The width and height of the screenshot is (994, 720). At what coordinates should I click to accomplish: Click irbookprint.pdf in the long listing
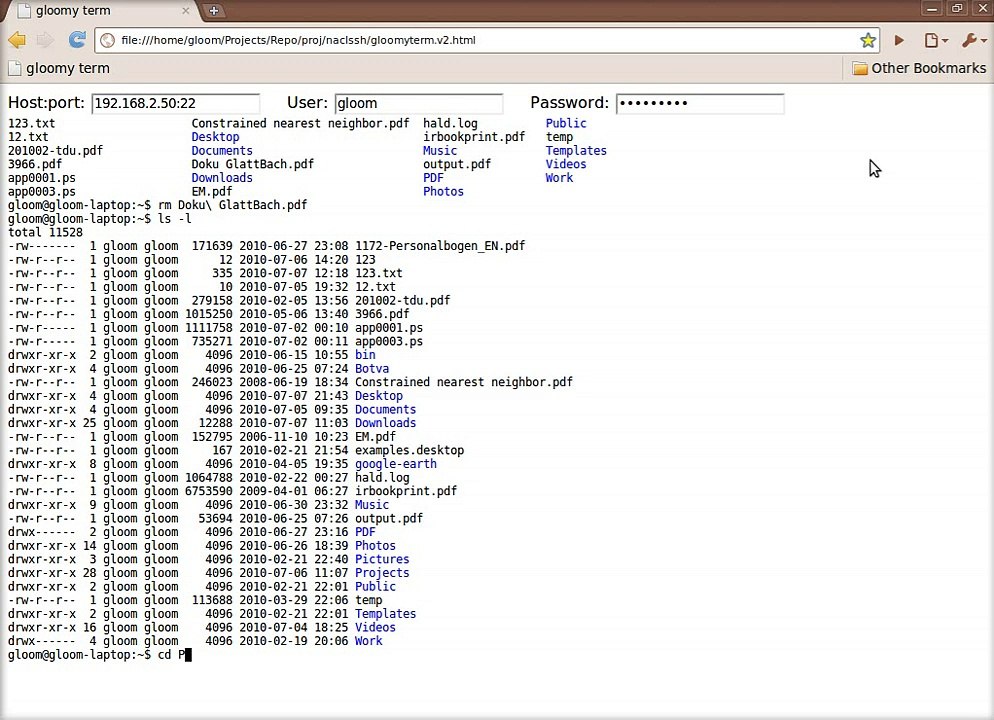click(x=406, y=491)
